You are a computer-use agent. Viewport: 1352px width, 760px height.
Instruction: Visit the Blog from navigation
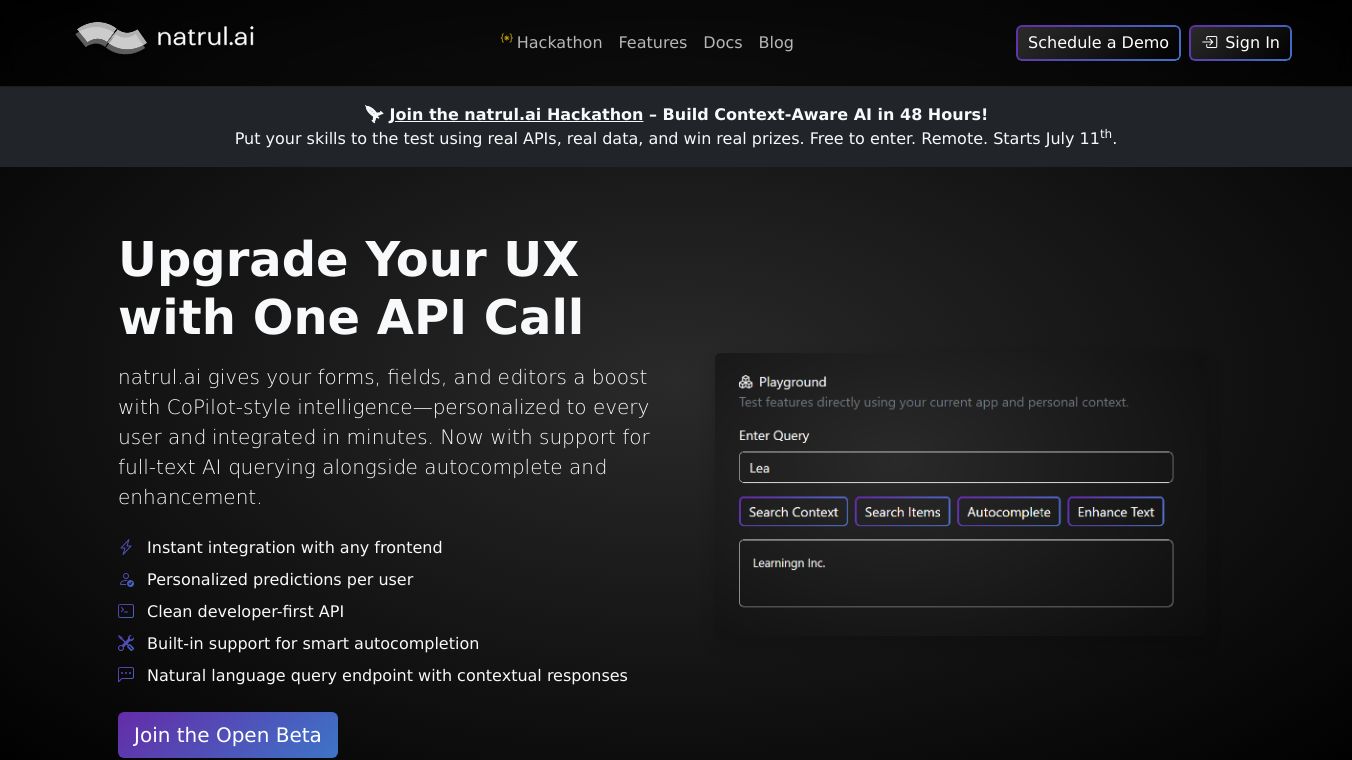pos(776,42)
